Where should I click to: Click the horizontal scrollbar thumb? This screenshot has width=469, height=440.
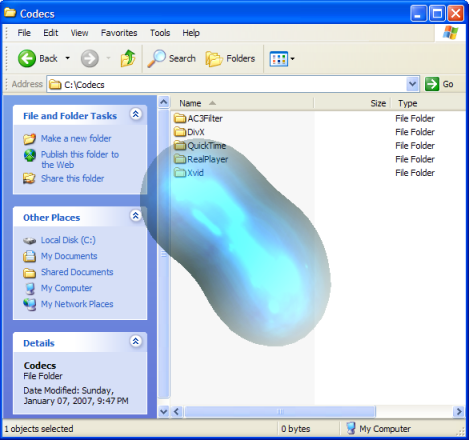280,412
